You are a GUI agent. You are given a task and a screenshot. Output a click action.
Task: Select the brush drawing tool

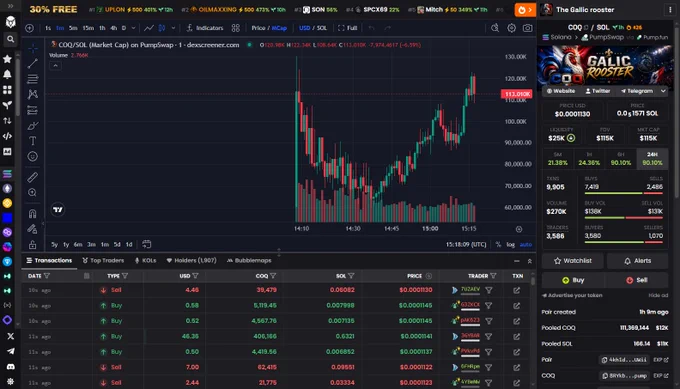(33, 126)
